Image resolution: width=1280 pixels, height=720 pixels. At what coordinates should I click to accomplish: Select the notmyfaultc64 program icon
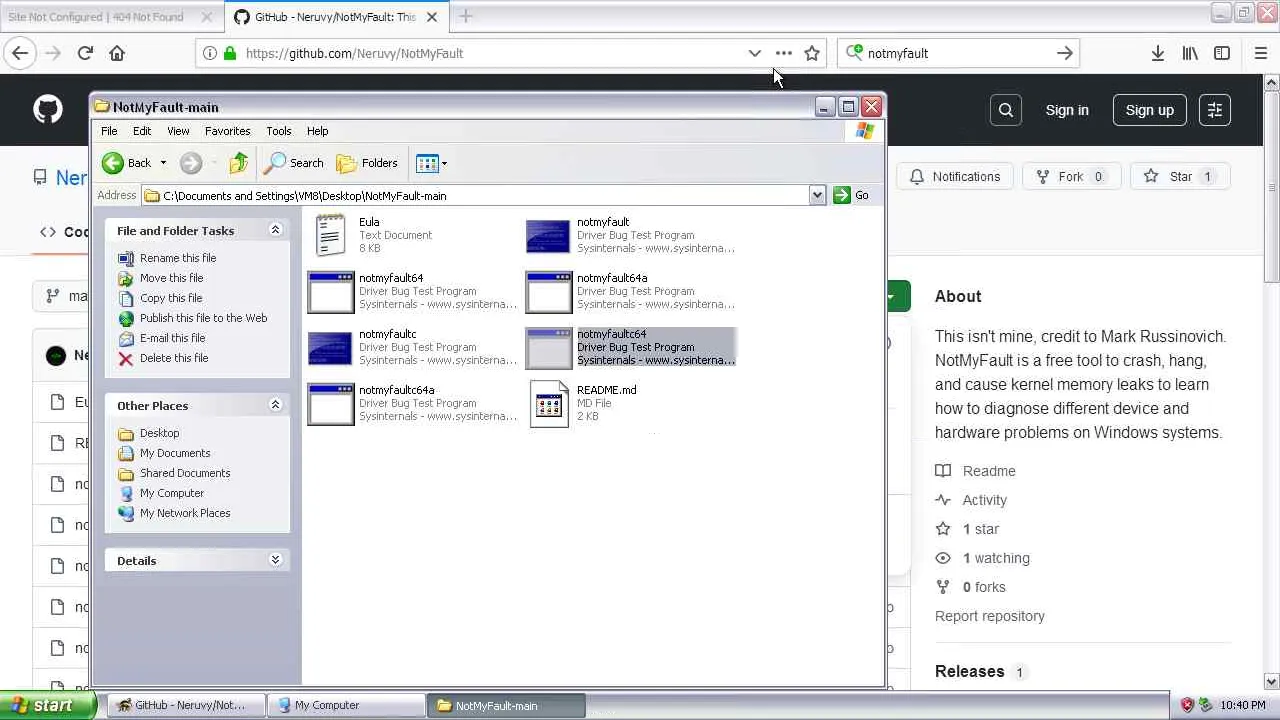coord(549,348)
